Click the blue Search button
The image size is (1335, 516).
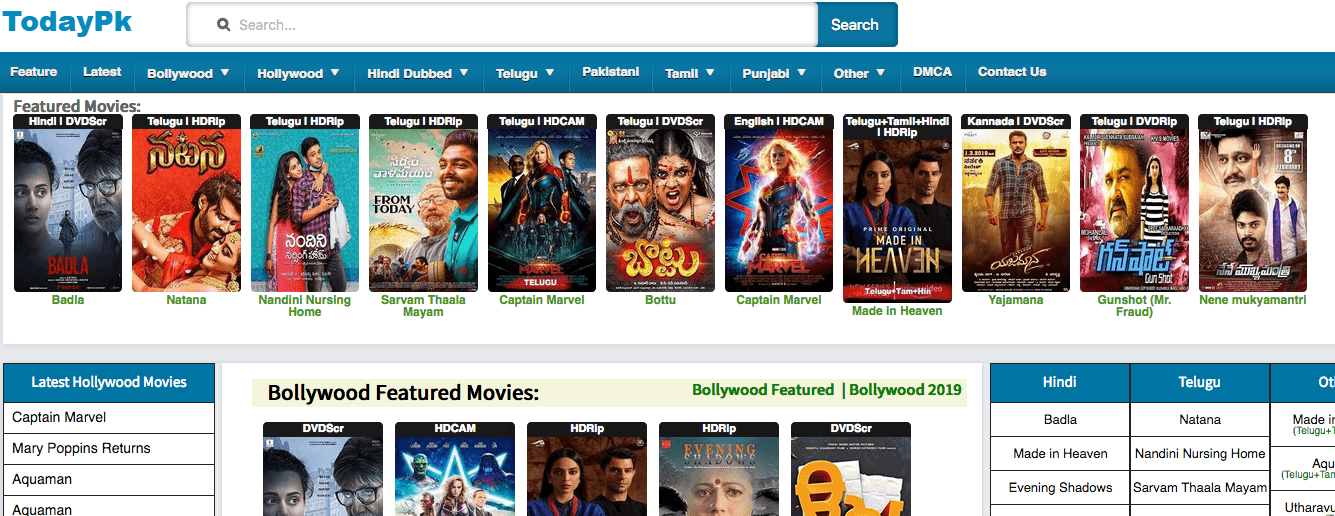pyautogui.click(x=856, y=25)
